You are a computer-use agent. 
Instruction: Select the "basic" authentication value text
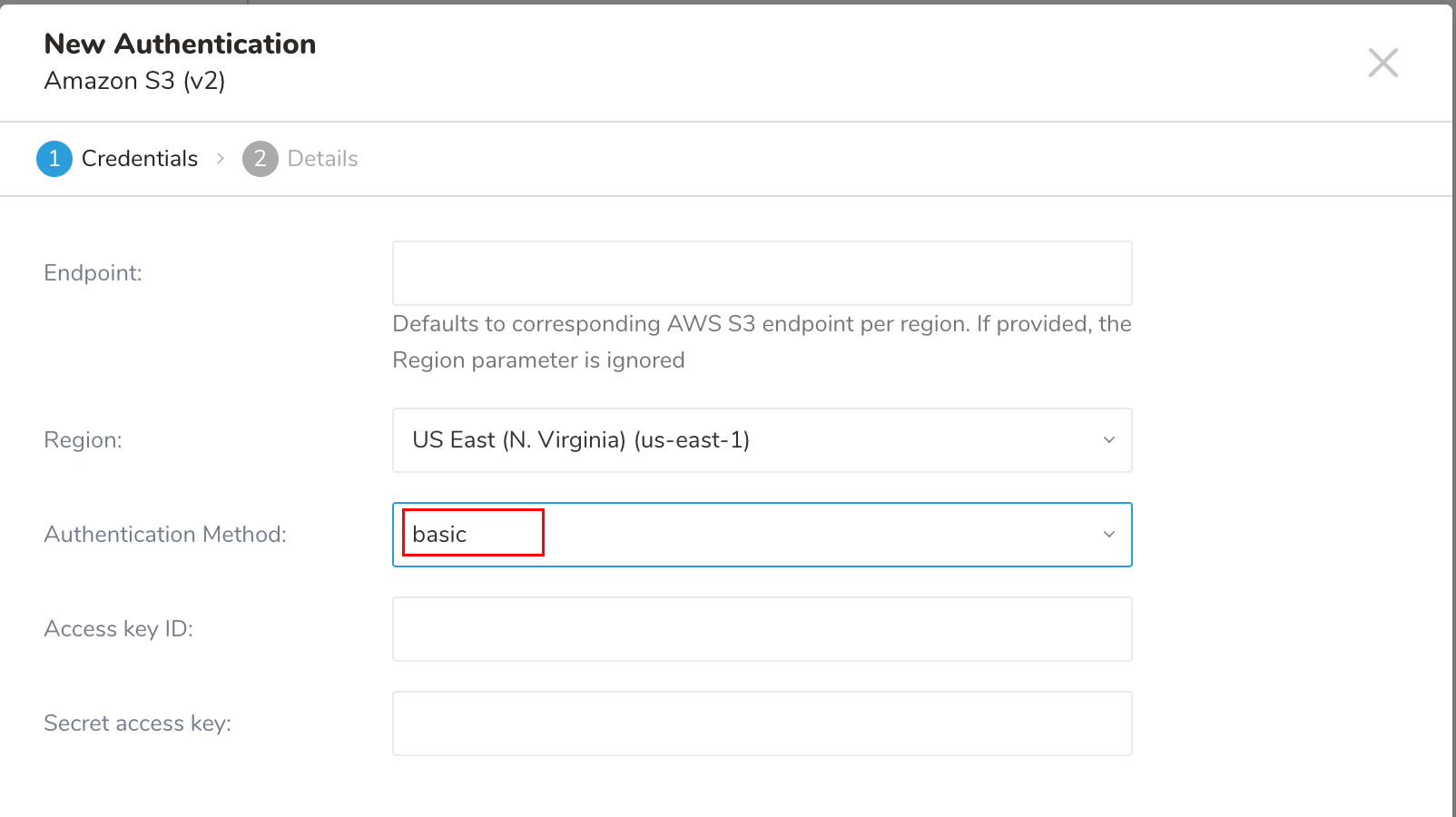click(440, 535)
